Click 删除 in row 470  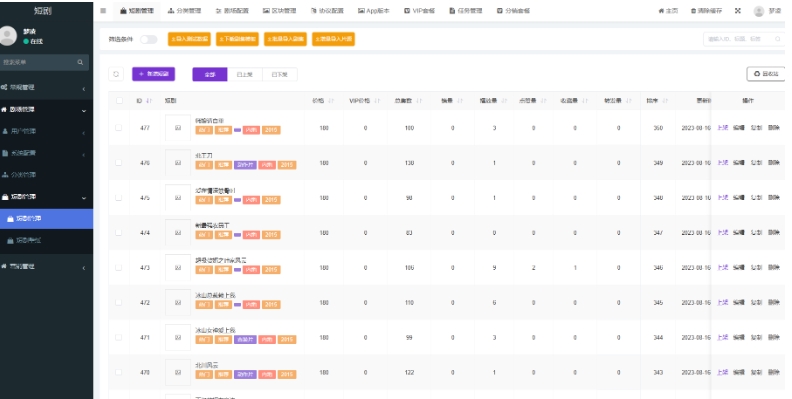774,372
